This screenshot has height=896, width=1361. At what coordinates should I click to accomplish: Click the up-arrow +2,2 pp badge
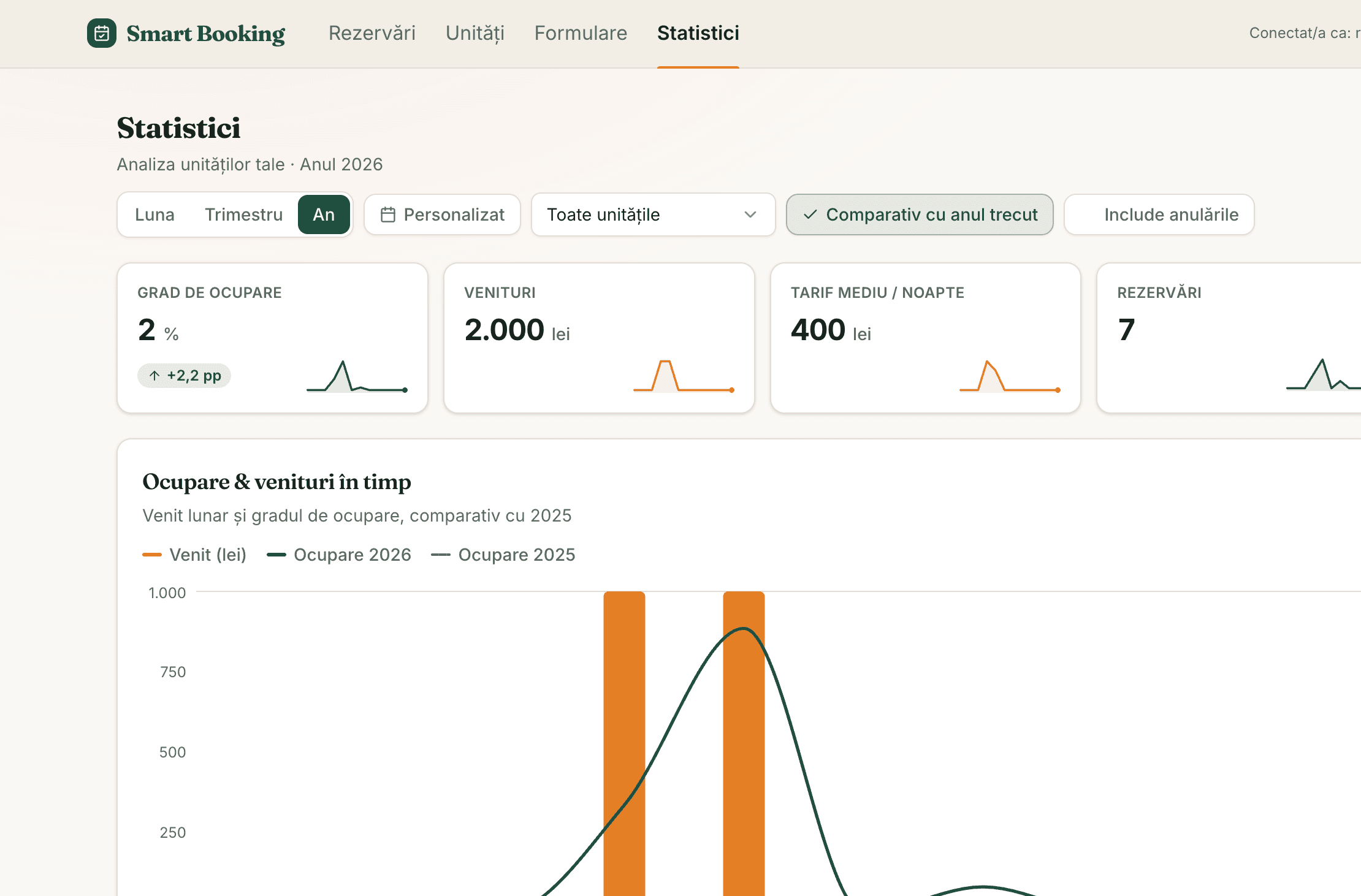coord(184,376)
